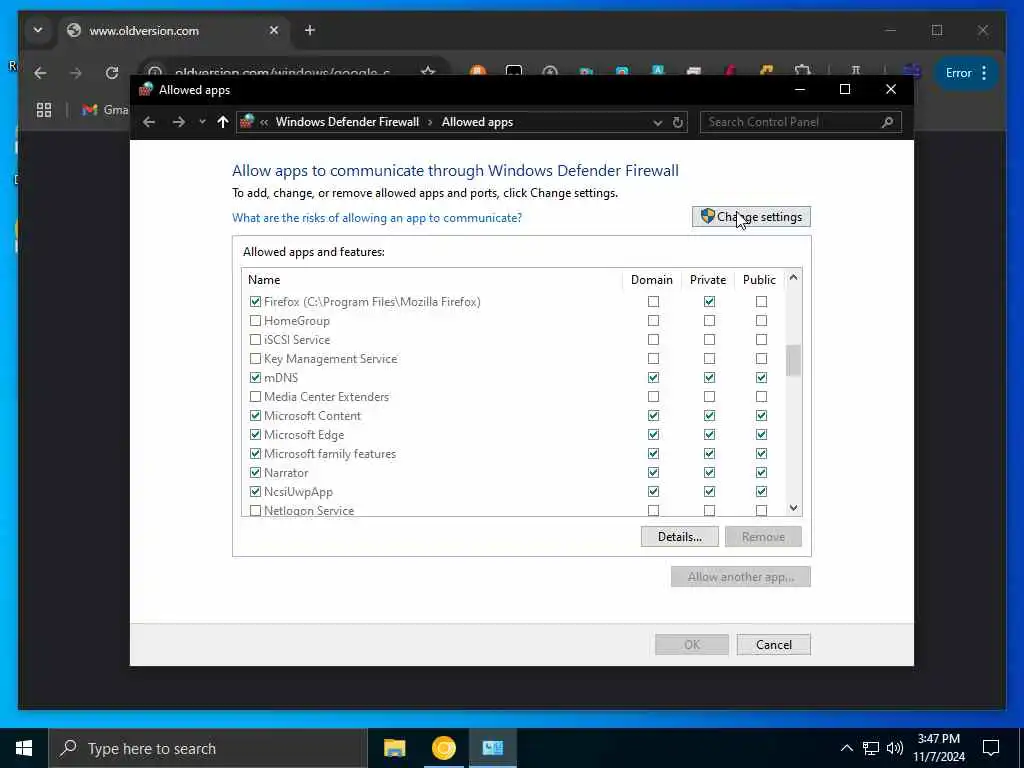Toggle Firefox Private network checkbox
Screen dimensions: 1024x768
(709, 302)
